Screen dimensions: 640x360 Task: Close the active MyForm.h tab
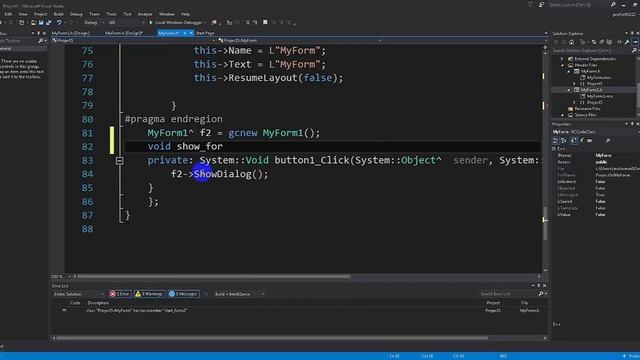[x=191, y=33]
